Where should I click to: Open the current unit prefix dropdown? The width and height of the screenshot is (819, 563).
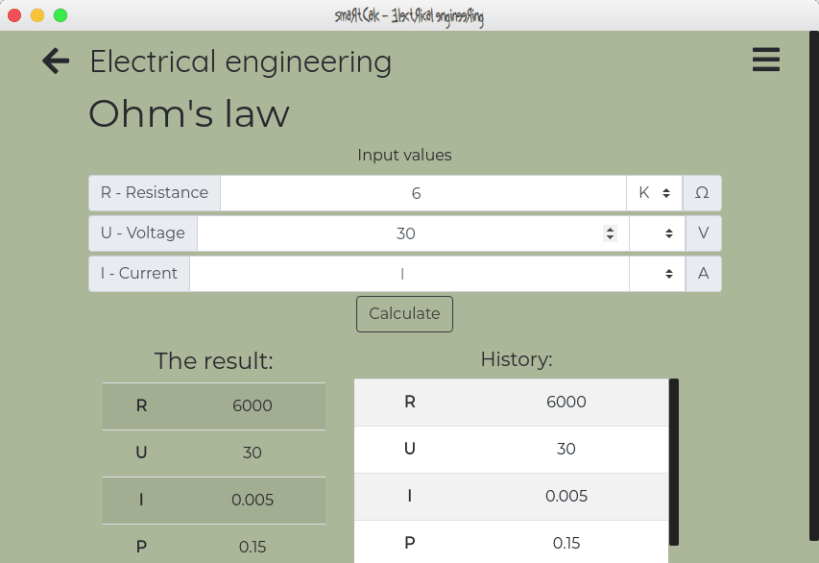coord(657,274)
